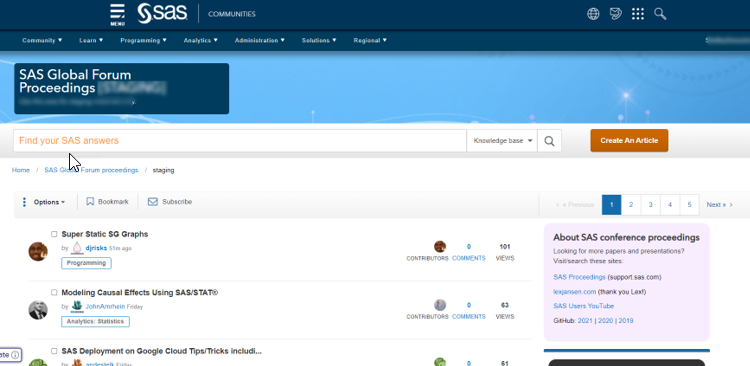Open JohnAmrhein author avatar photo
The height and width of the screenshot is (366, 750).
click(38, 310)
